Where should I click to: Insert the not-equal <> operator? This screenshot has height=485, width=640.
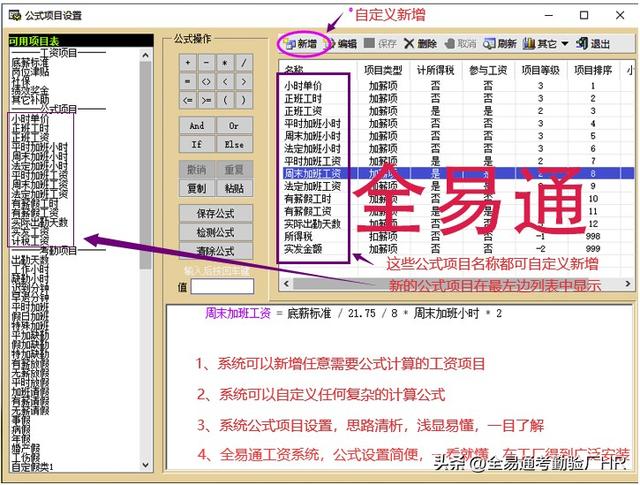[x=207, y=82]
